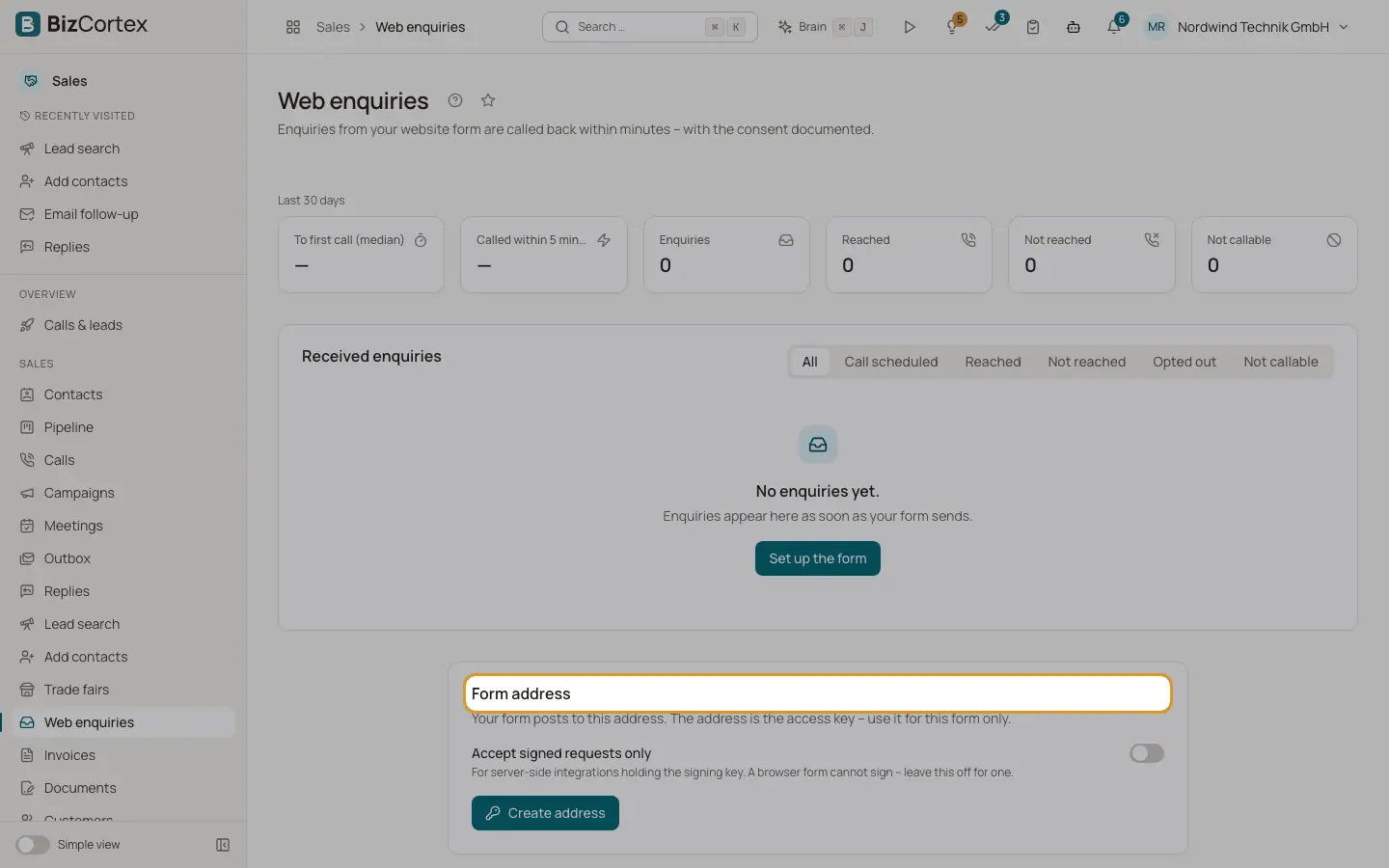Screen dimensions: 1389x868
Task: Click the clipboard icon in the top bar
Action: 1033,27
